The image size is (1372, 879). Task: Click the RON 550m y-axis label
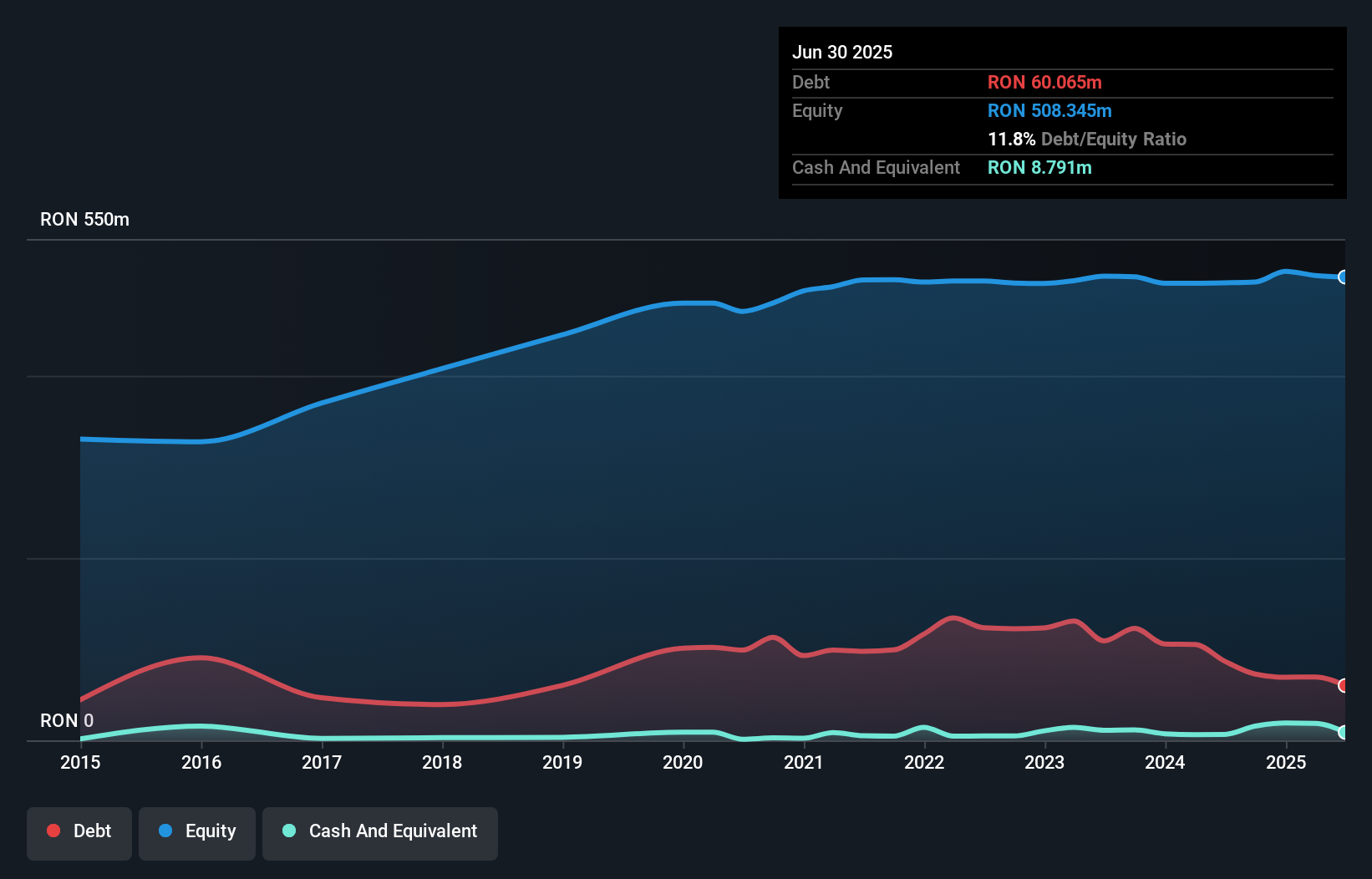tap(84, 219)
